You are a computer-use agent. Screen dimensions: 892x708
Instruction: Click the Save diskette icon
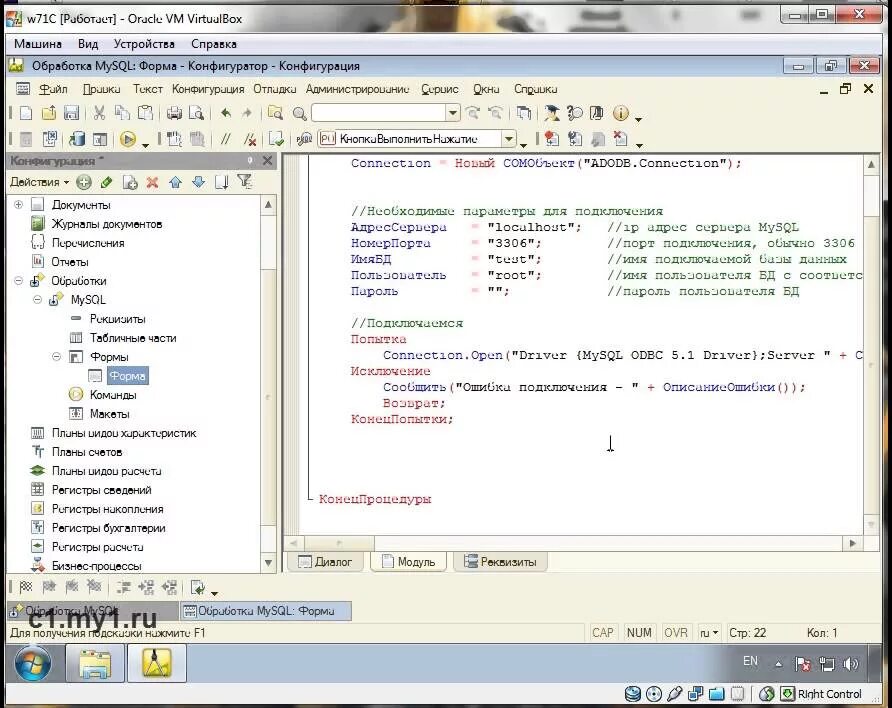point(71,113)
